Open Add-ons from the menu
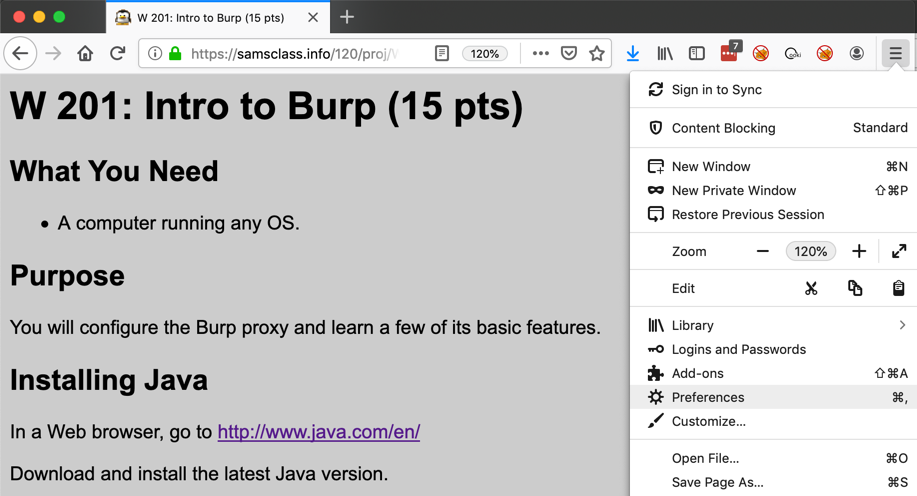Viewport: 917px width, 496px height. pyautogui.click(x=773, y=373)
